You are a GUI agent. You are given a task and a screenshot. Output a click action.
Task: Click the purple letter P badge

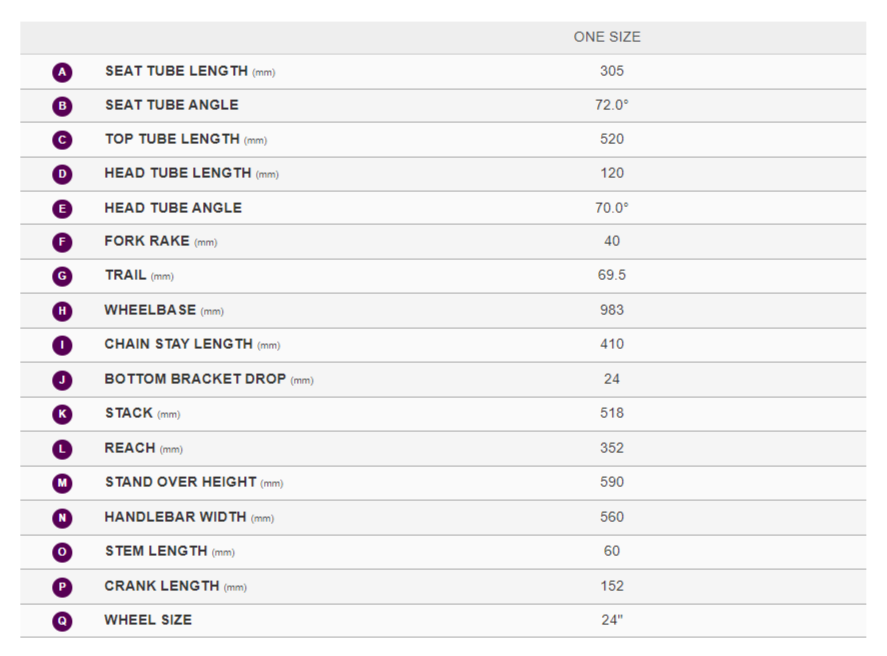63,587
